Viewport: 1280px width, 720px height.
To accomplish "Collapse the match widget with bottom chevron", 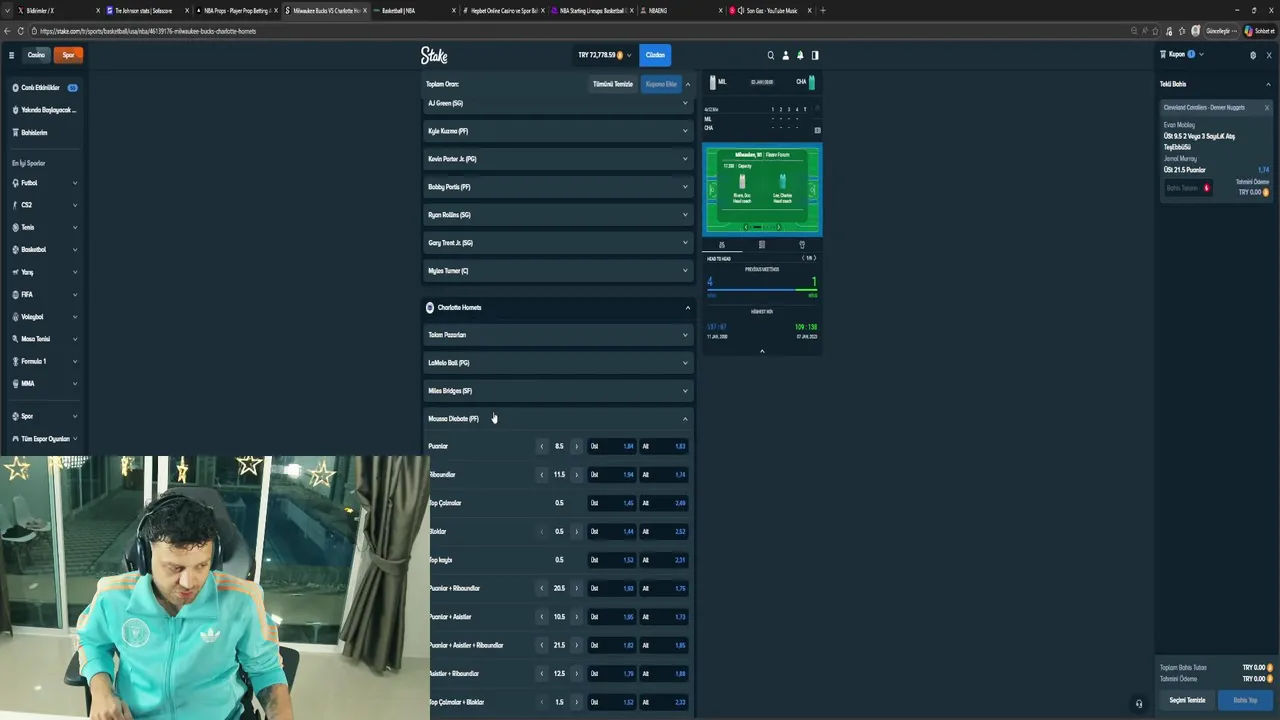I will click(x=762, y=351).
